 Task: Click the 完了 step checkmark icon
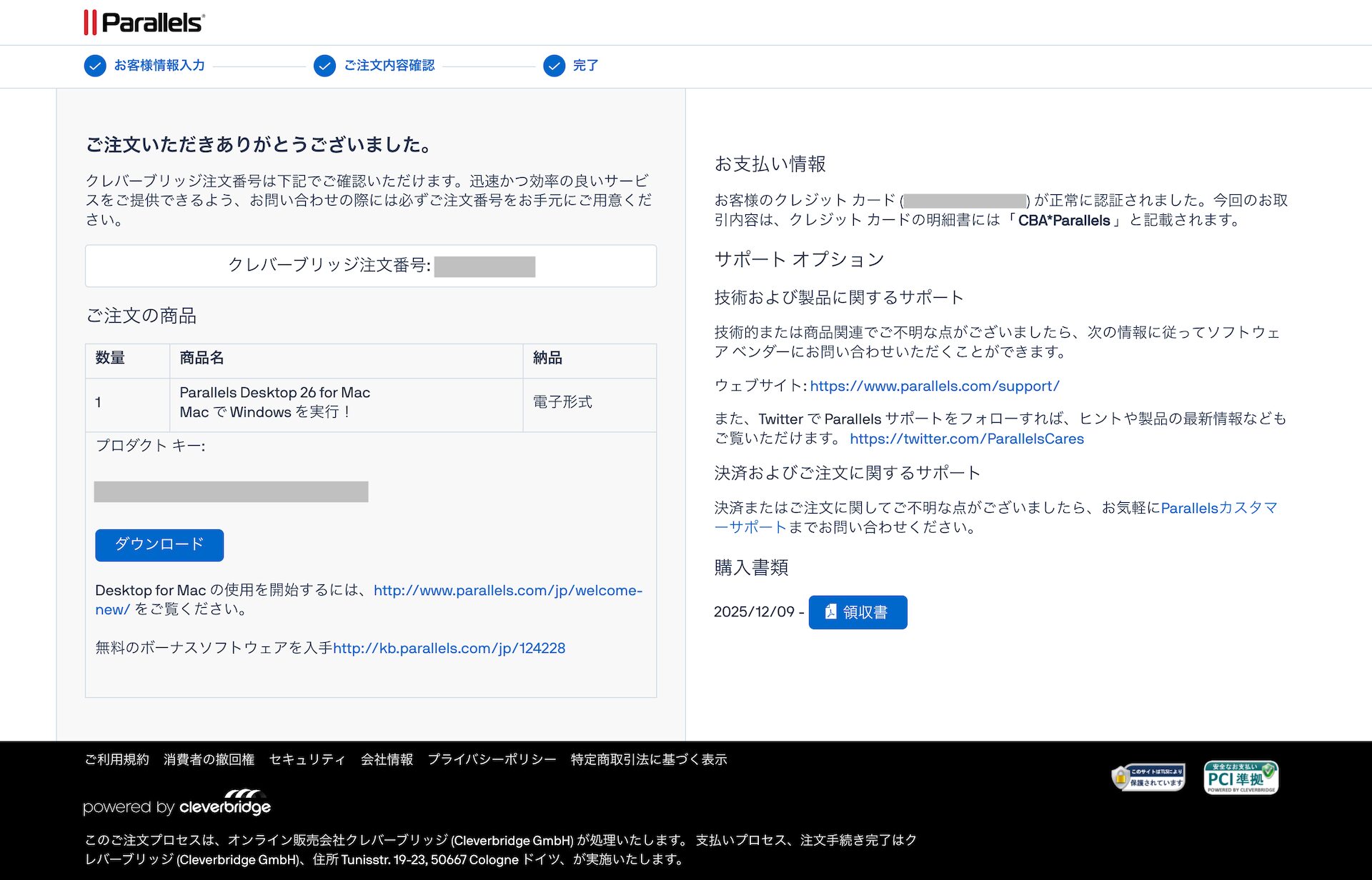click(x=554, y=66)
